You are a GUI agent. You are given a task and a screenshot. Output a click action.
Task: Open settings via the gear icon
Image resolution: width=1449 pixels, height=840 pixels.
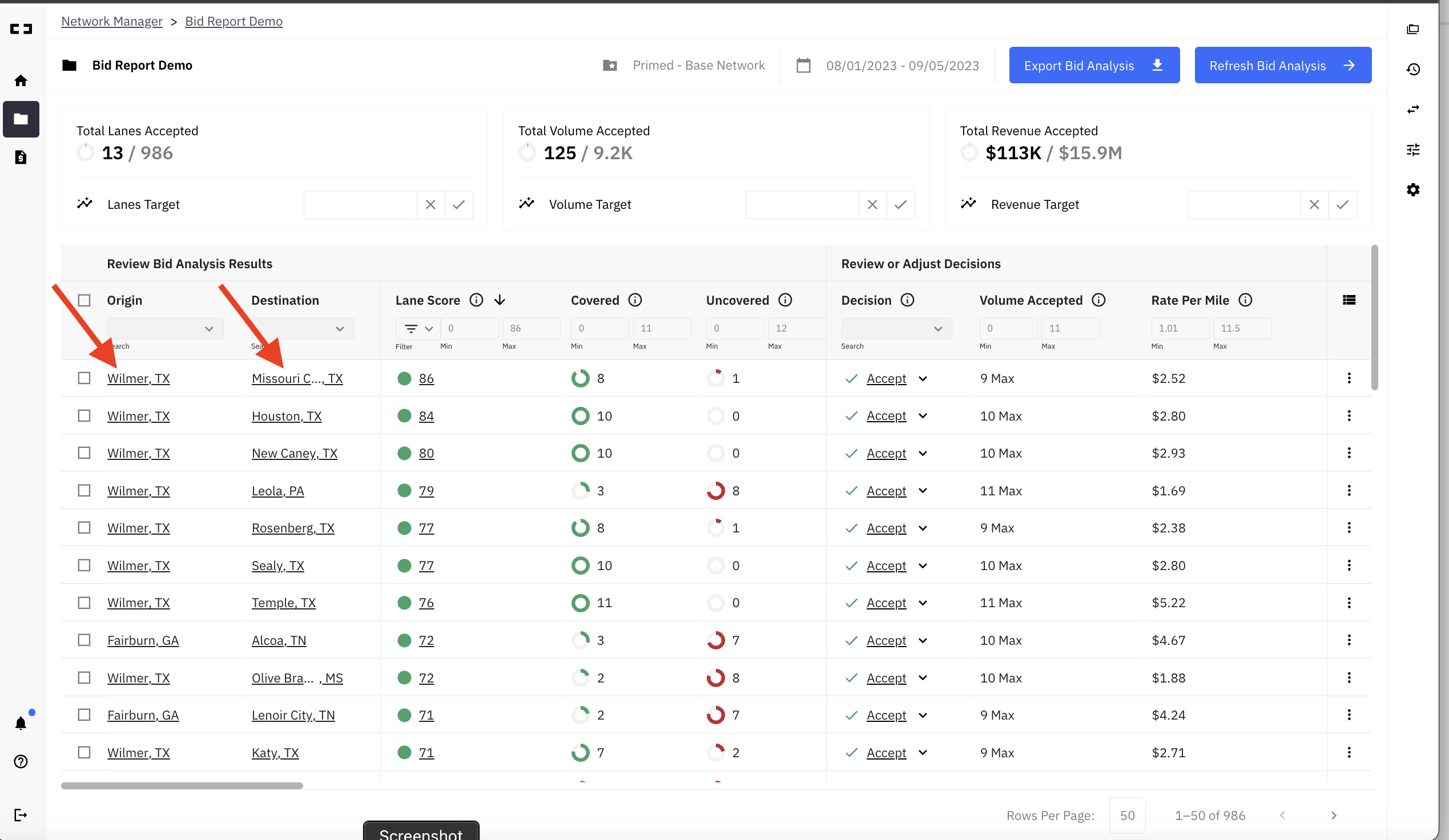point(1414,189)
